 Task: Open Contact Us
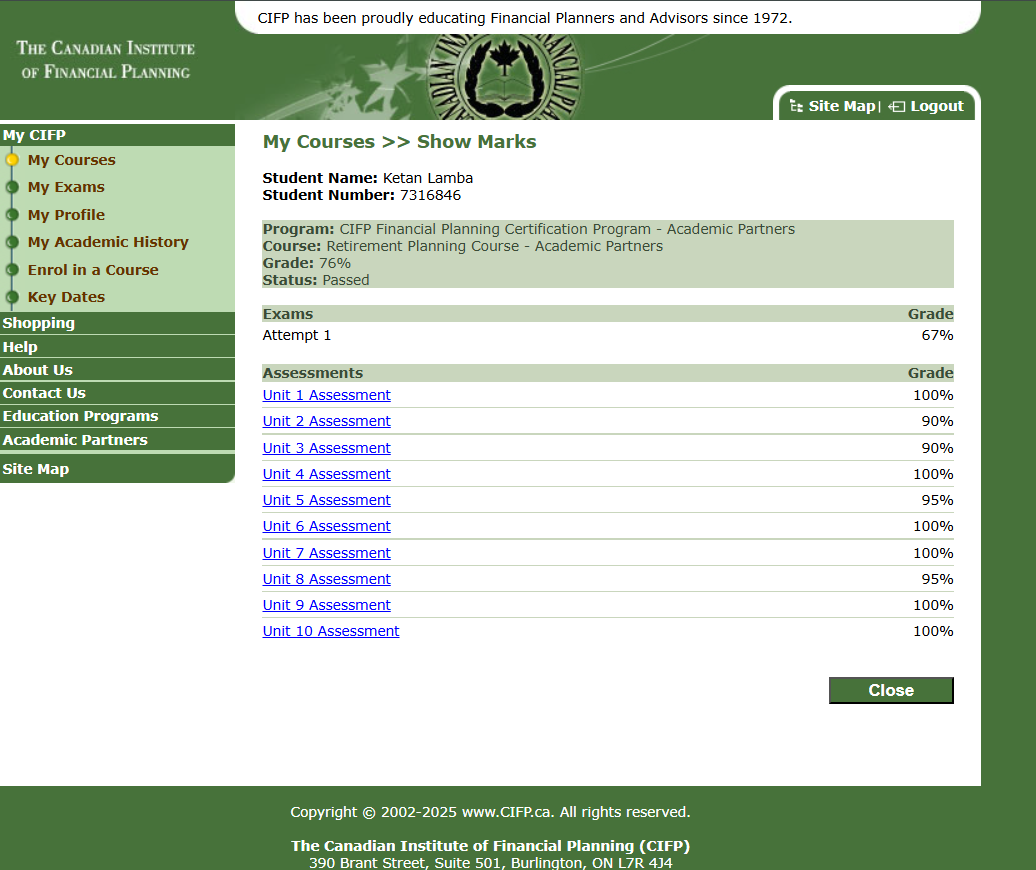tap(117, 393)
